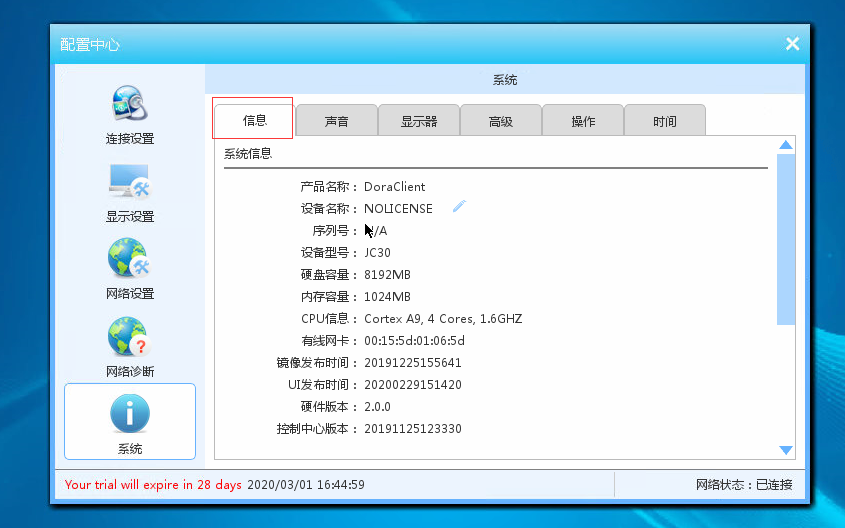Open the 时间 tab
Image resolution: width=845 pixels, height=528 pixels.
(x=665, y=121)
